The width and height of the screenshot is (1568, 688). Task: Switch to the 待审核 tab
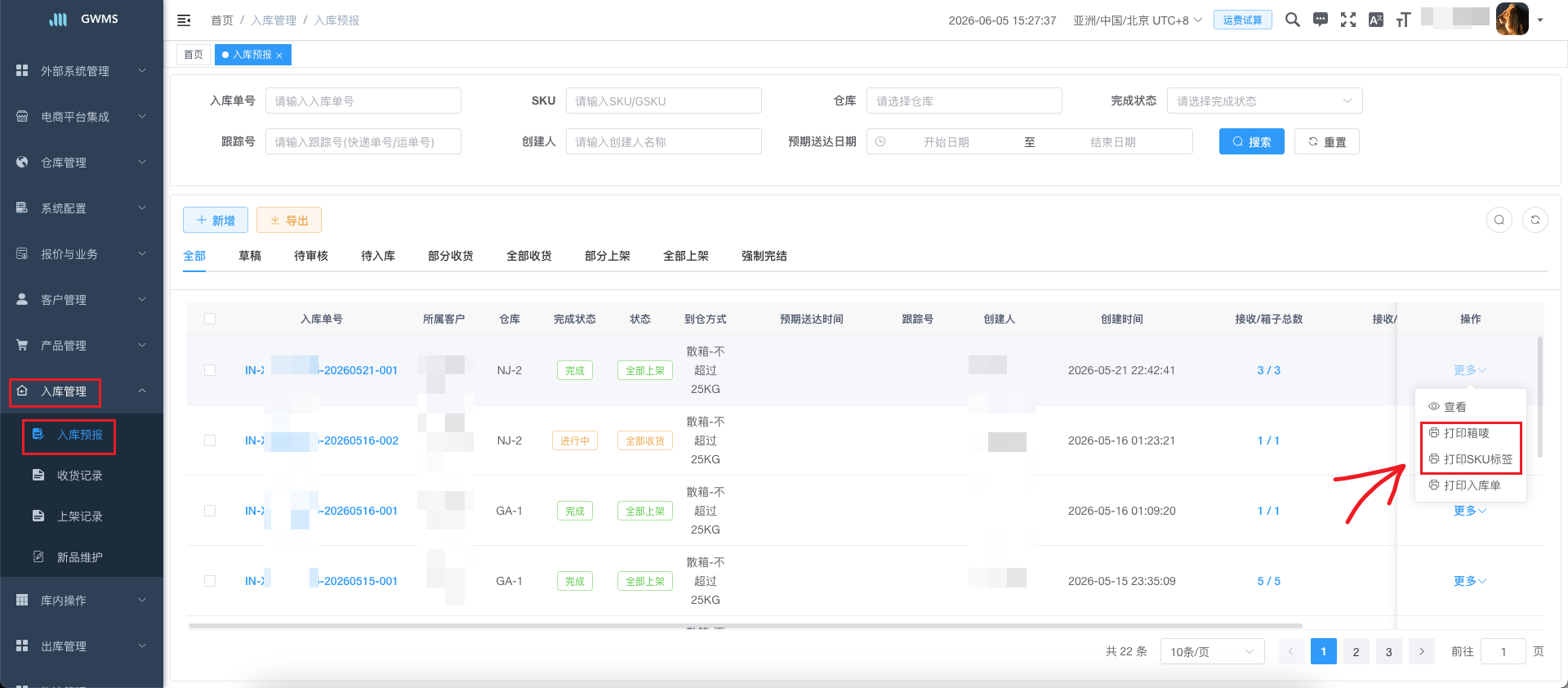(x=311, y=256)
